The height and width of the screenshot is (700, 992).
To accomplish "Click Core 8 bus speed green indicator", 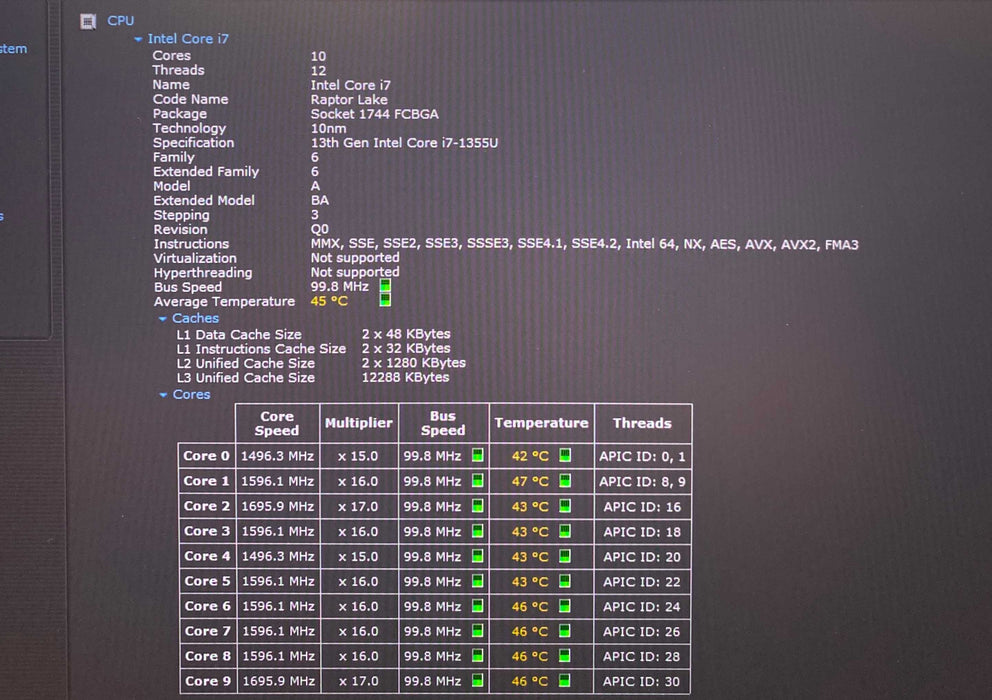I will (478, 655).
